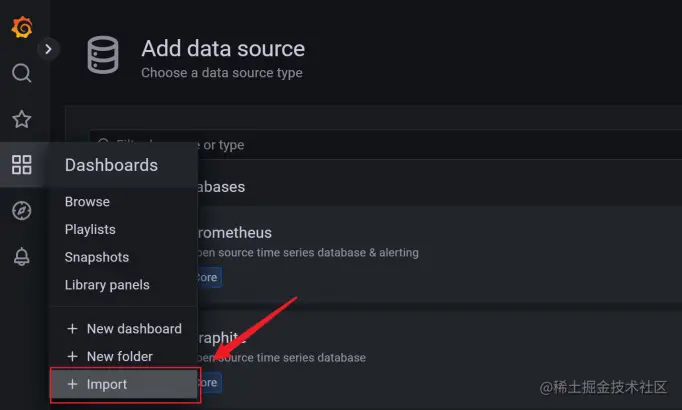Select Browse in the Dashboards menu
682x410 pixels.
pos(87,202)
